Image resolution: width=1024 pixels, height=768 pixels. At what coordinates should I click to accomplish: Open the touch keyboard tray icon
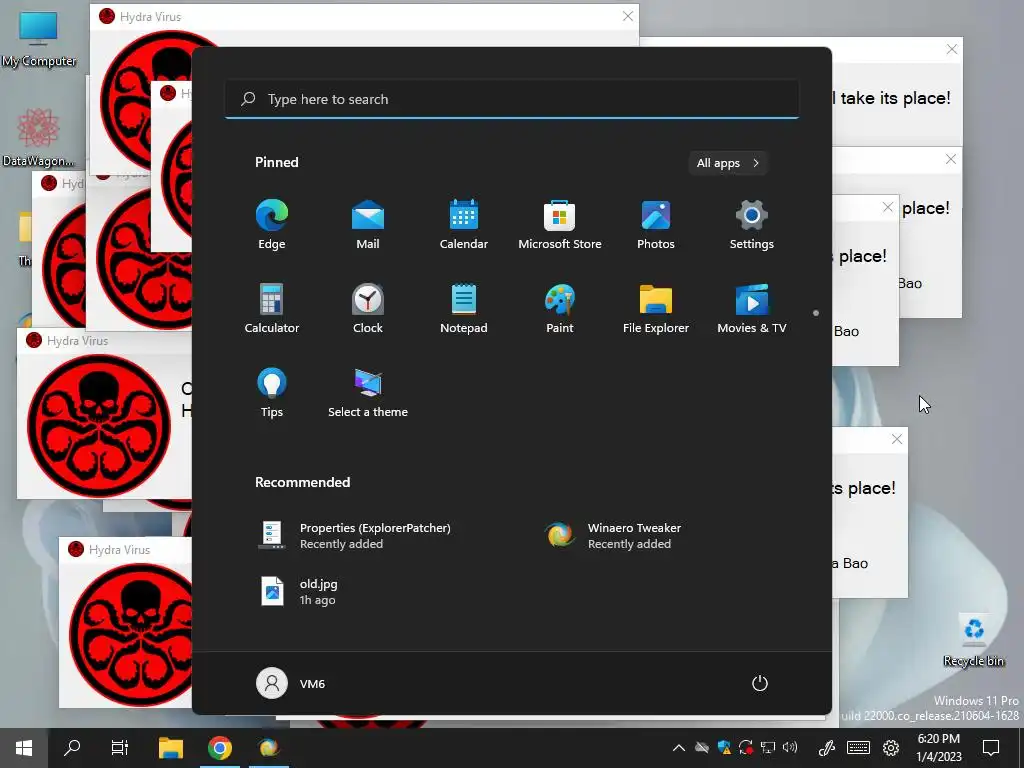(x=858, y=748)
